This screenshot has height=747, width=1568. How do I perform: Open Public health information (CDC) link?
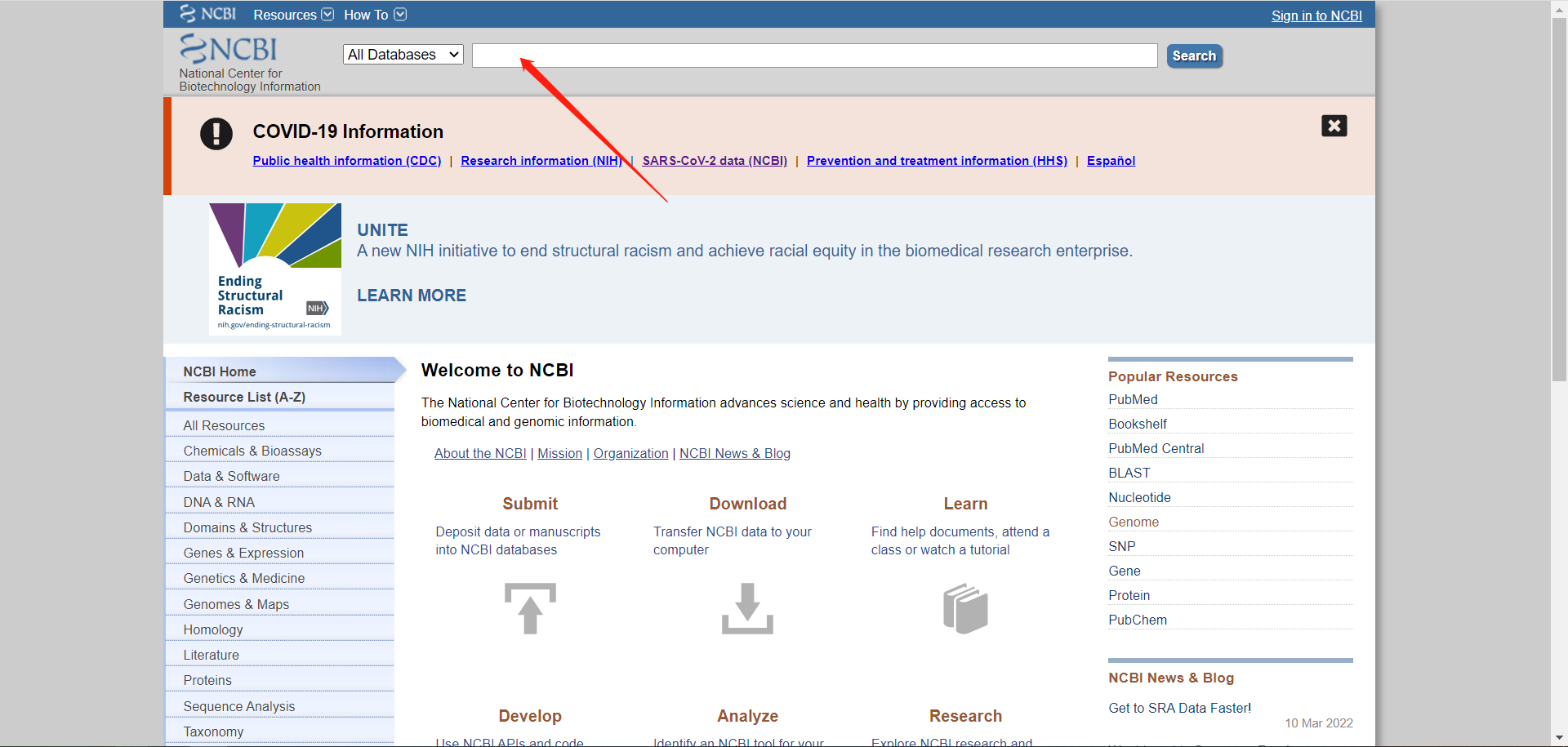pyautogui.click(x=347, y=161)
